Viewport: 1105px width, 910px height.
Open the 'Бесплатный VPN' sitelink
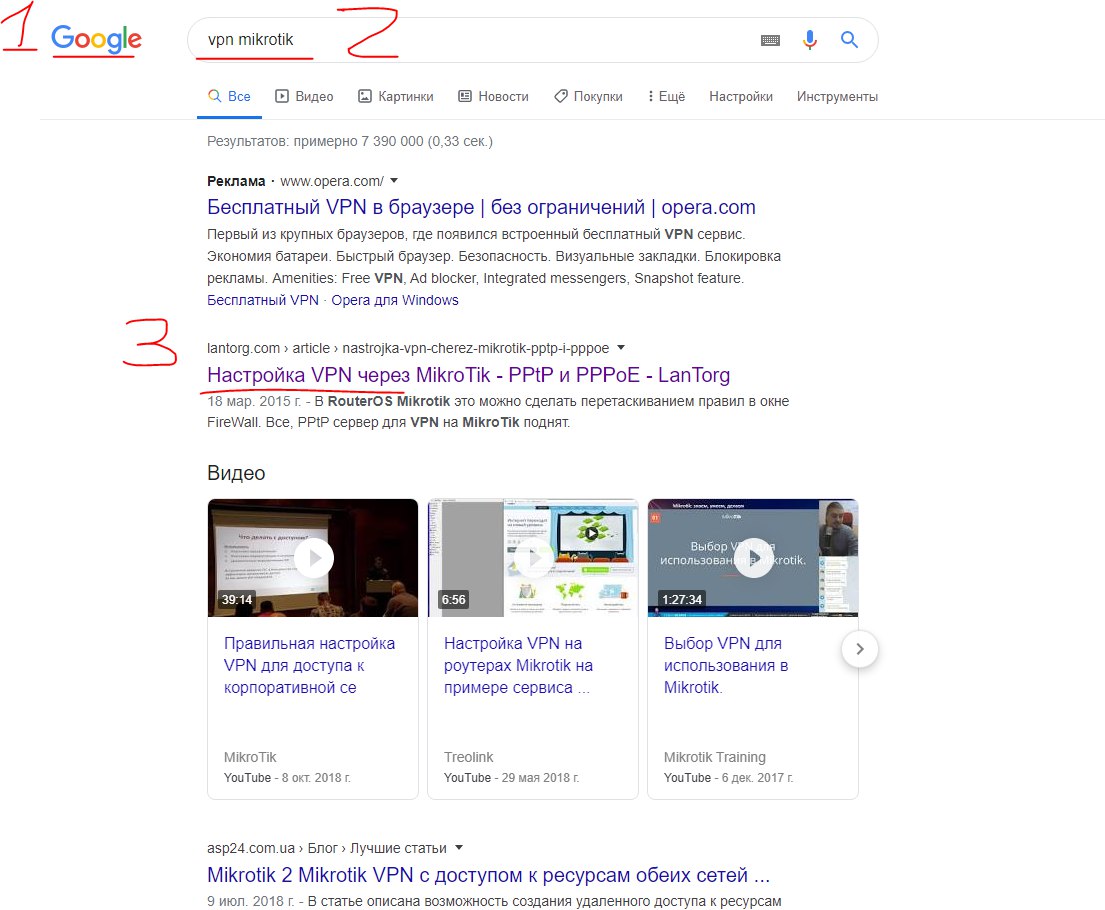pos(263,300)
